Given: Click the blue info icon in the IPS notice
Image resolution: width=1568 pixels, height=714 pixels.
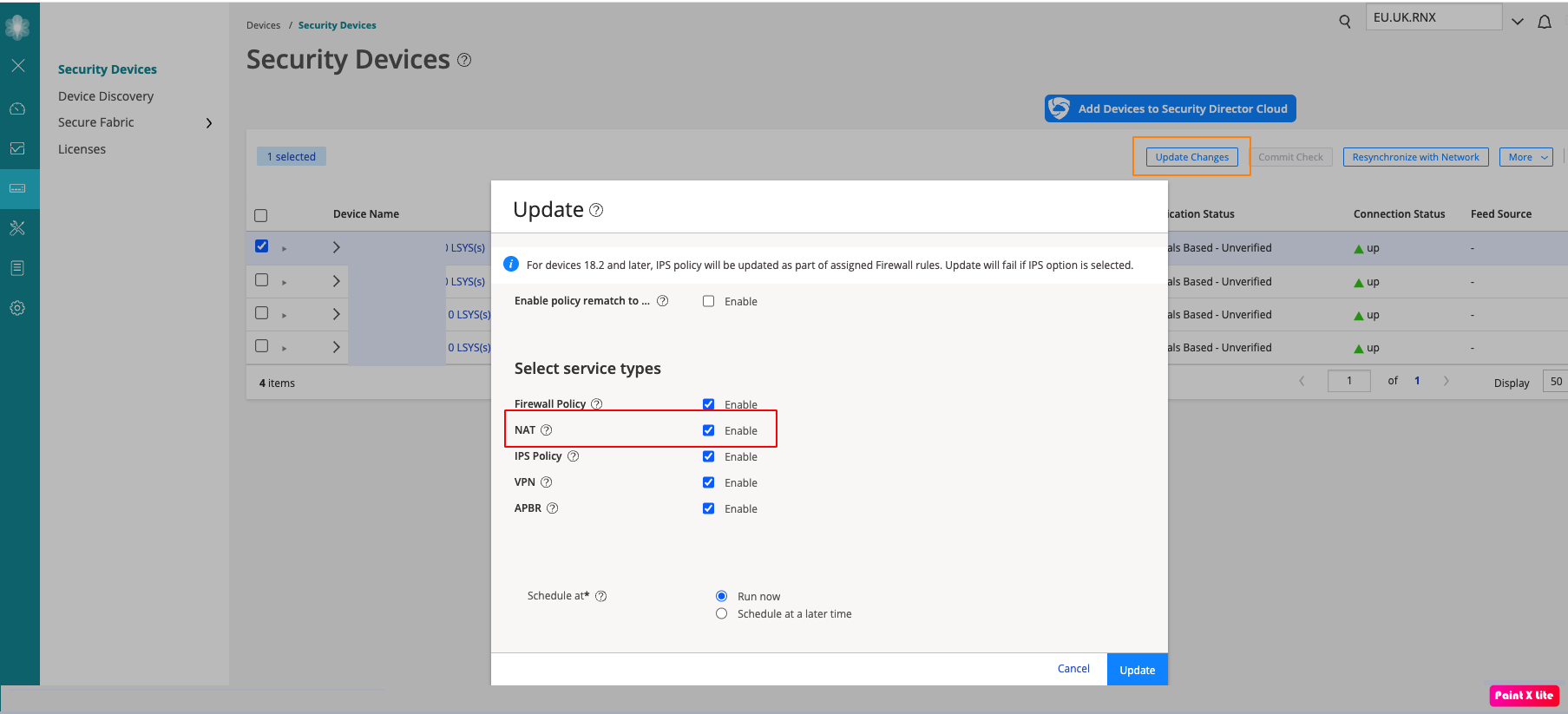Looking at the screenshot, I should (x=511, y=264).
